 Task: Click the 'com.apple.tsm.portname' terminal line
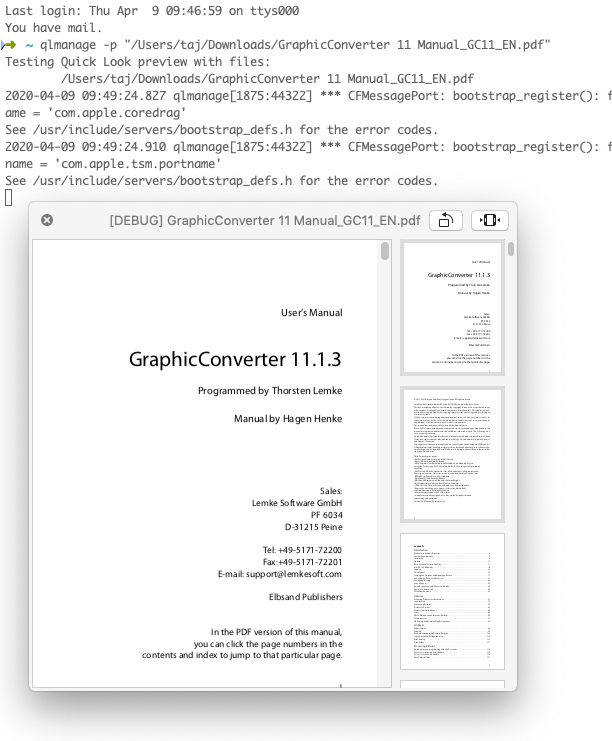click(x=113, y=164)
